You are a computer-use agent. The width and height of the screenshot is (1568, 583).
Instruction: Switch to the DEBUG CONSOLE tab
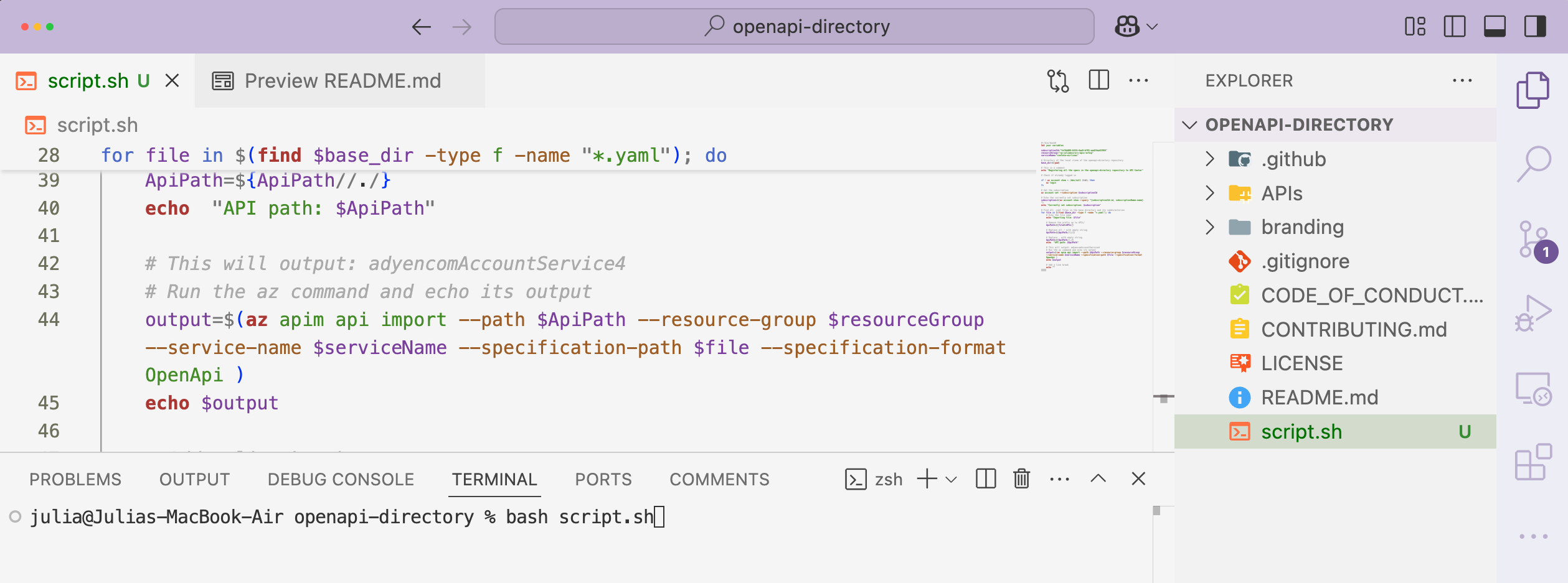(341, 479)
